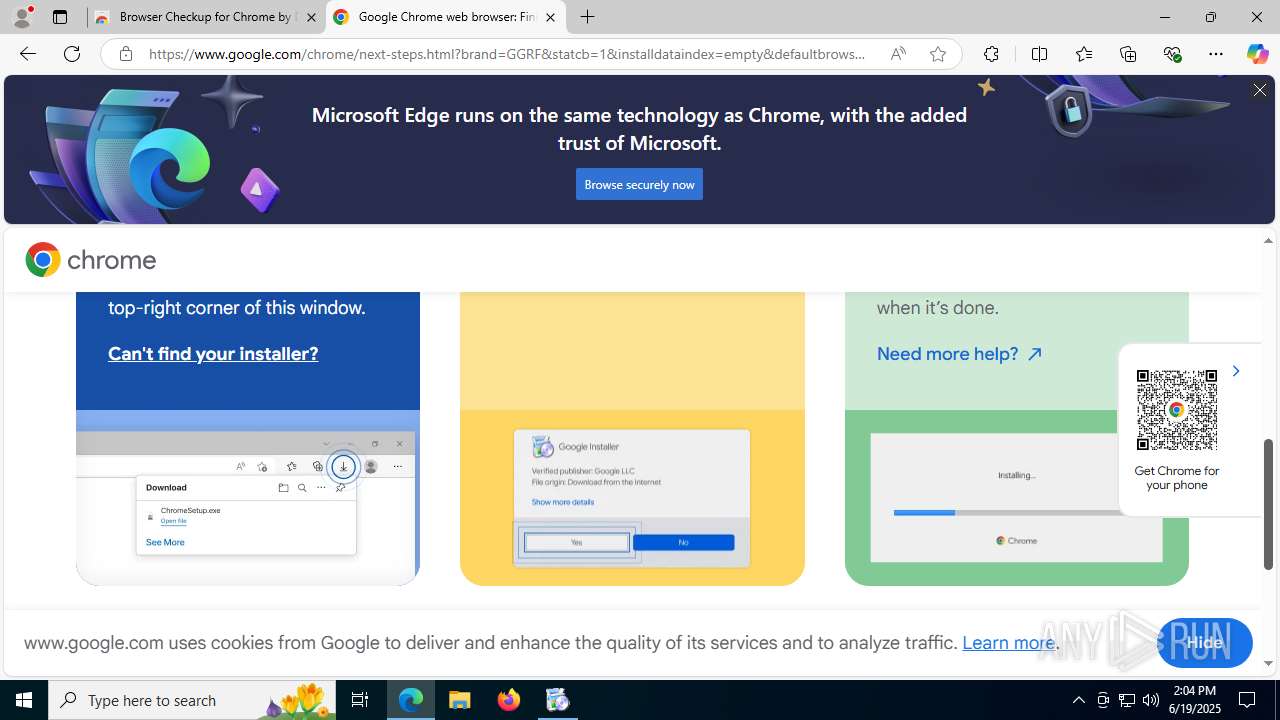Click scrollbar down arrow
The width and height of the screenshot is (1280, 720).
point(1268,664)
